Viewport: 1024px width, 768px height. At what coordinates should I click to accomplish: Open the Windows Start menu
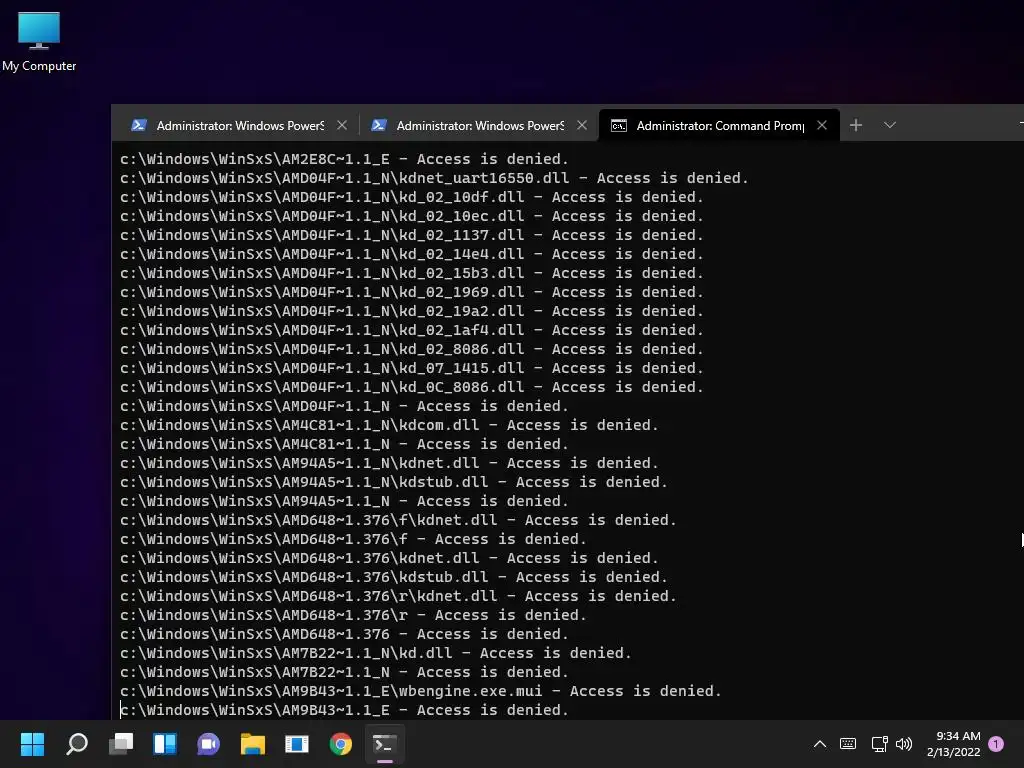tap(32, 744)
